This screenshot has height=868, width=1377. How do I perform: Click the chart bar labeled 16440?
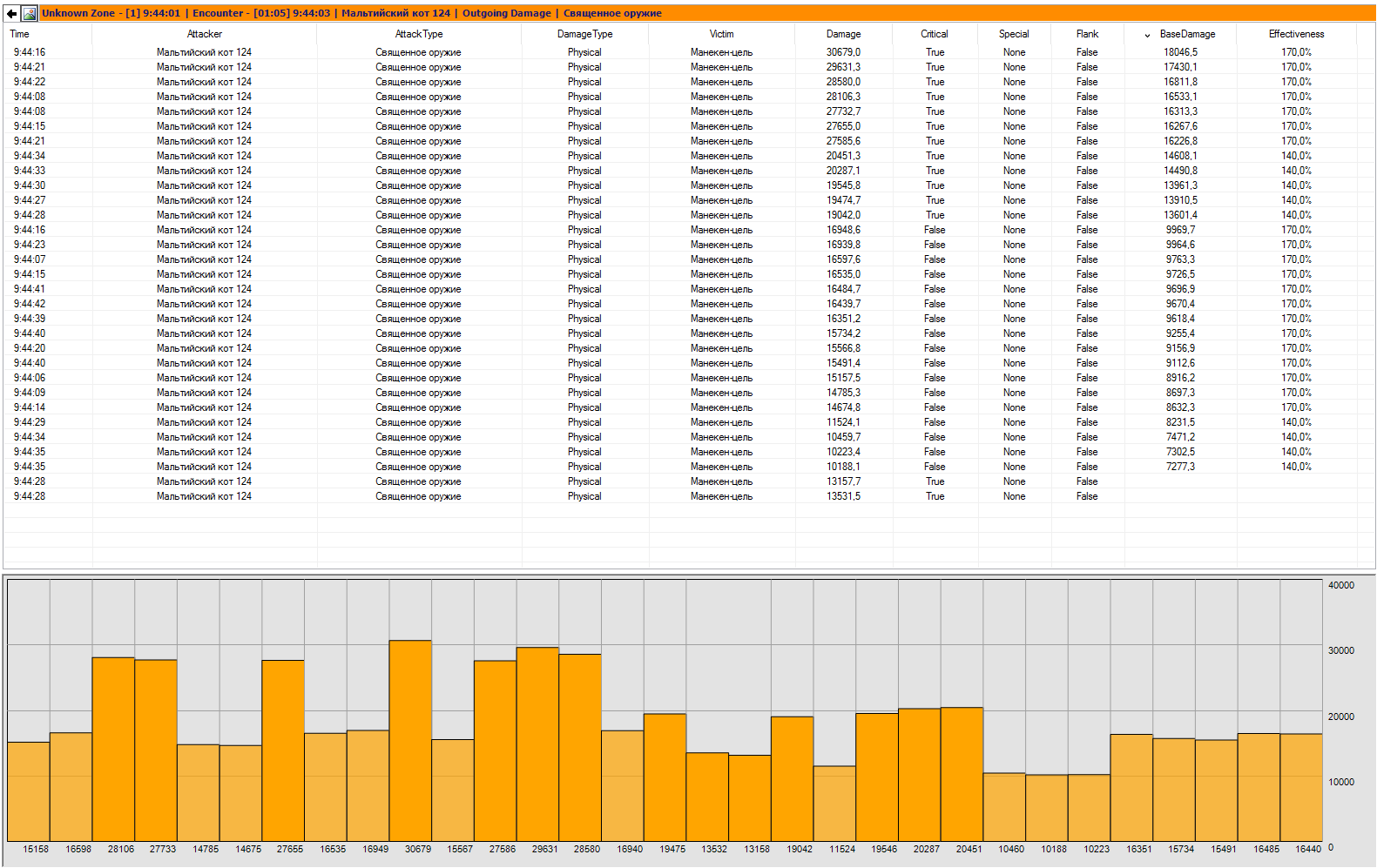(1301, 788)
